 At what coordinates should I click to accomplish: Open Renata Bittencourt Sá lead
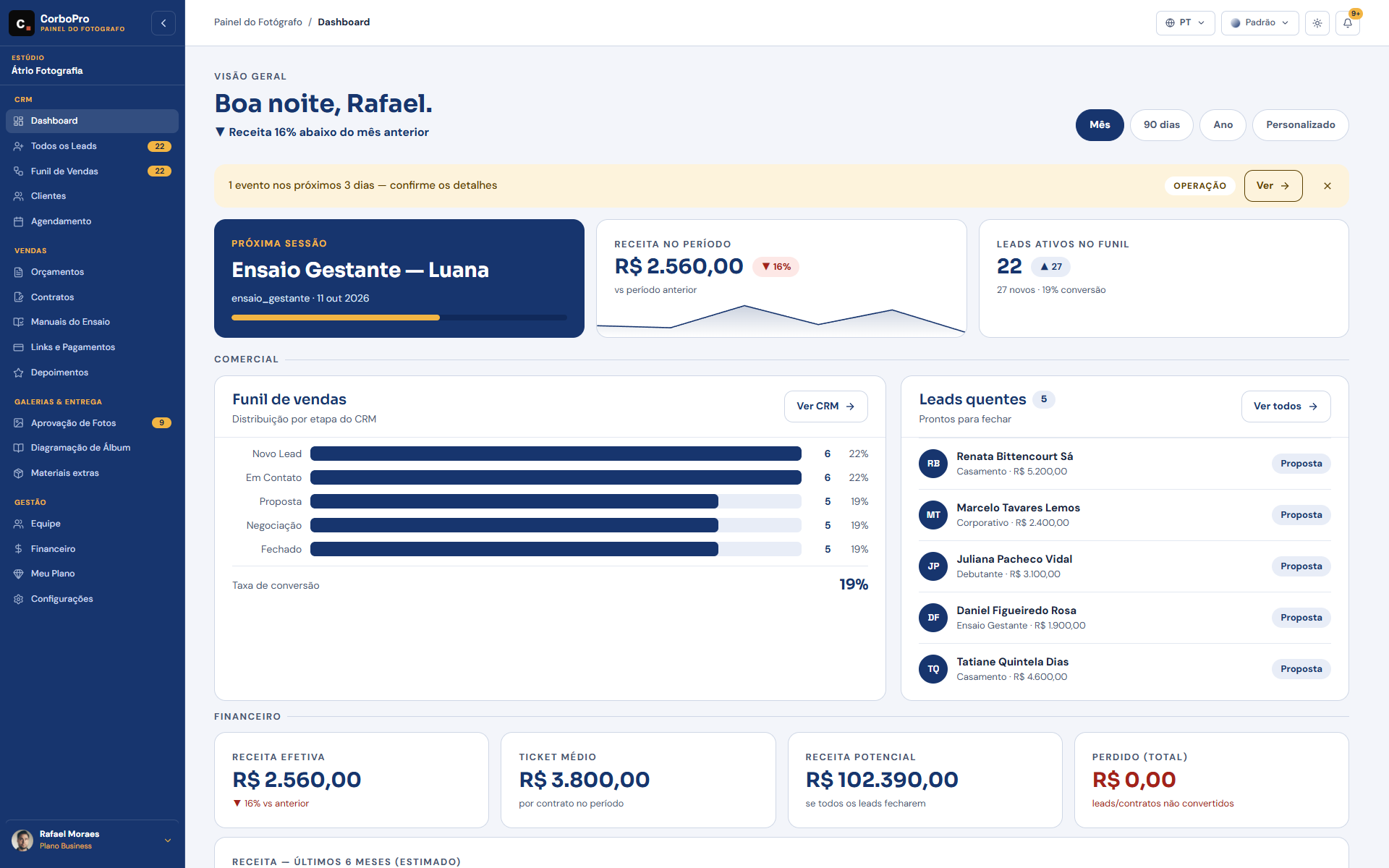point(1124,464)
